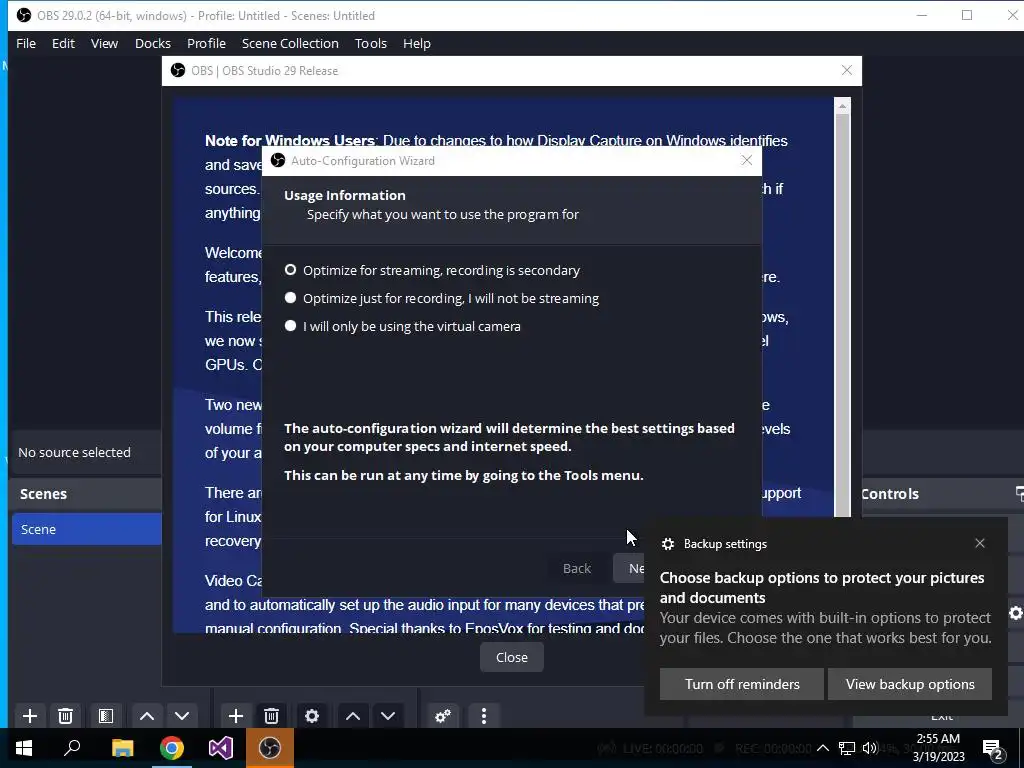Move source up using Sources up arrow
1024x768 pixels.
[353, 716]
